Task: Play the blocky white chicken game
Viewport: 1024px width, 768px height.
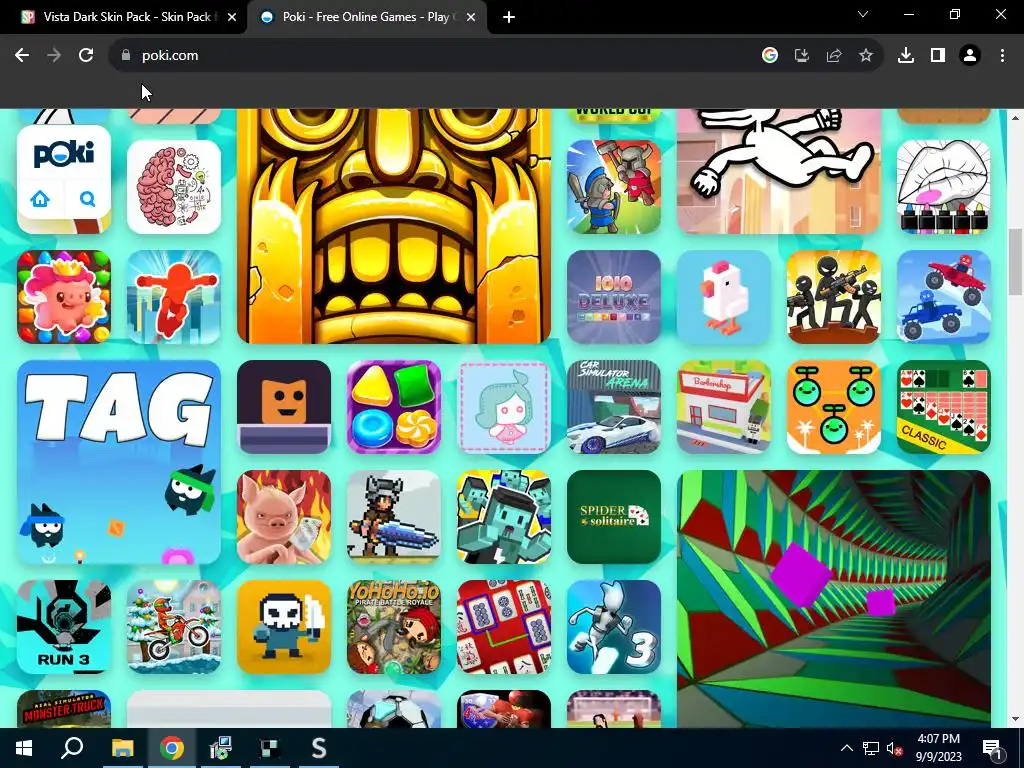Action: (724, 297)
